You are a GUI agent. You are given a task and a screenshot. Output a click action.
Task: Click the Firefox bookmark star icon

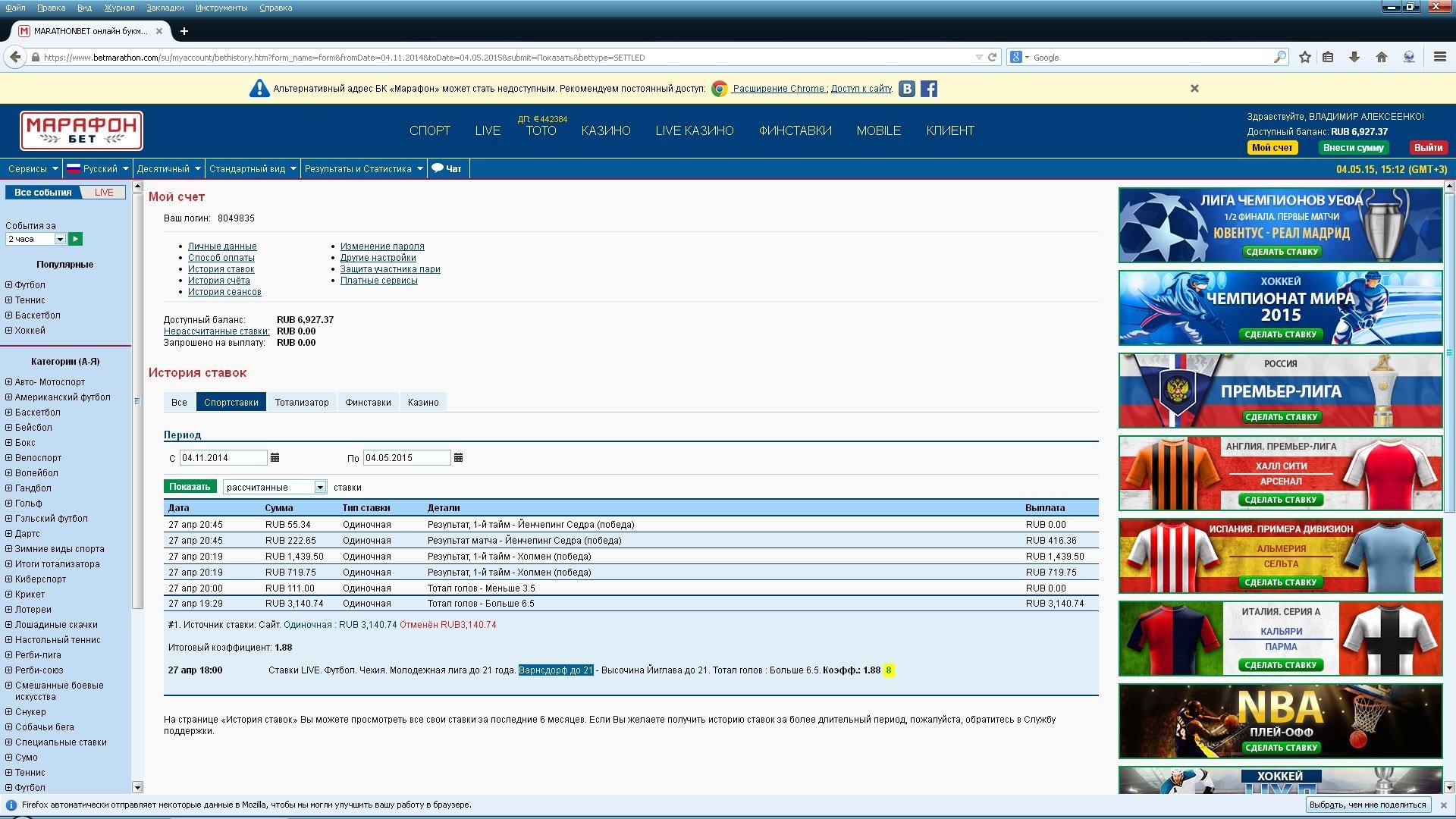pyautogui.click(x=1305, y=57)
